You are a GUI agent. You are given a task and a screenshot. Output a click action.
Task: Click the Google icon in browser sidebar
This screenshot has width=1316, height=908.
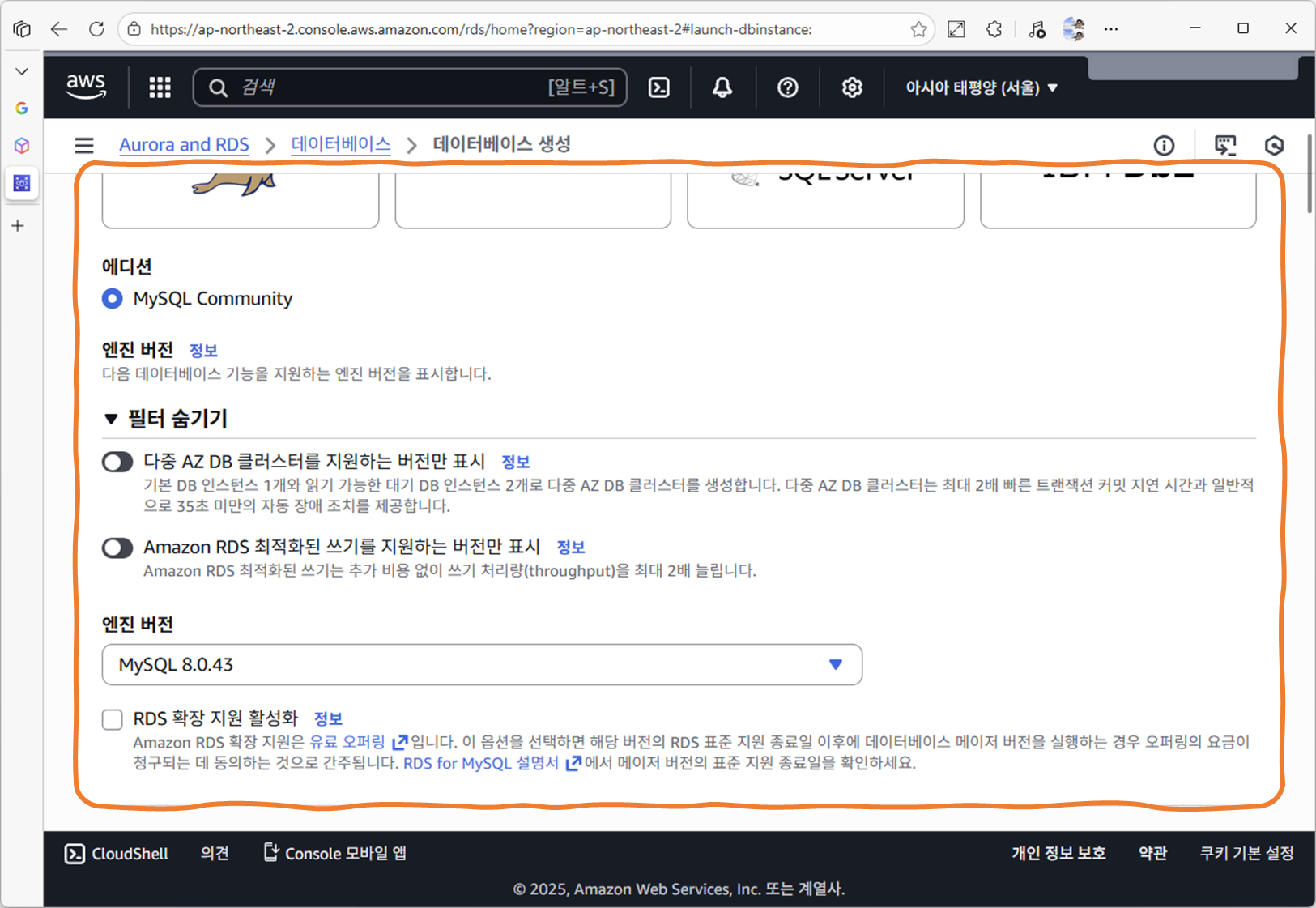coord(22,108)
